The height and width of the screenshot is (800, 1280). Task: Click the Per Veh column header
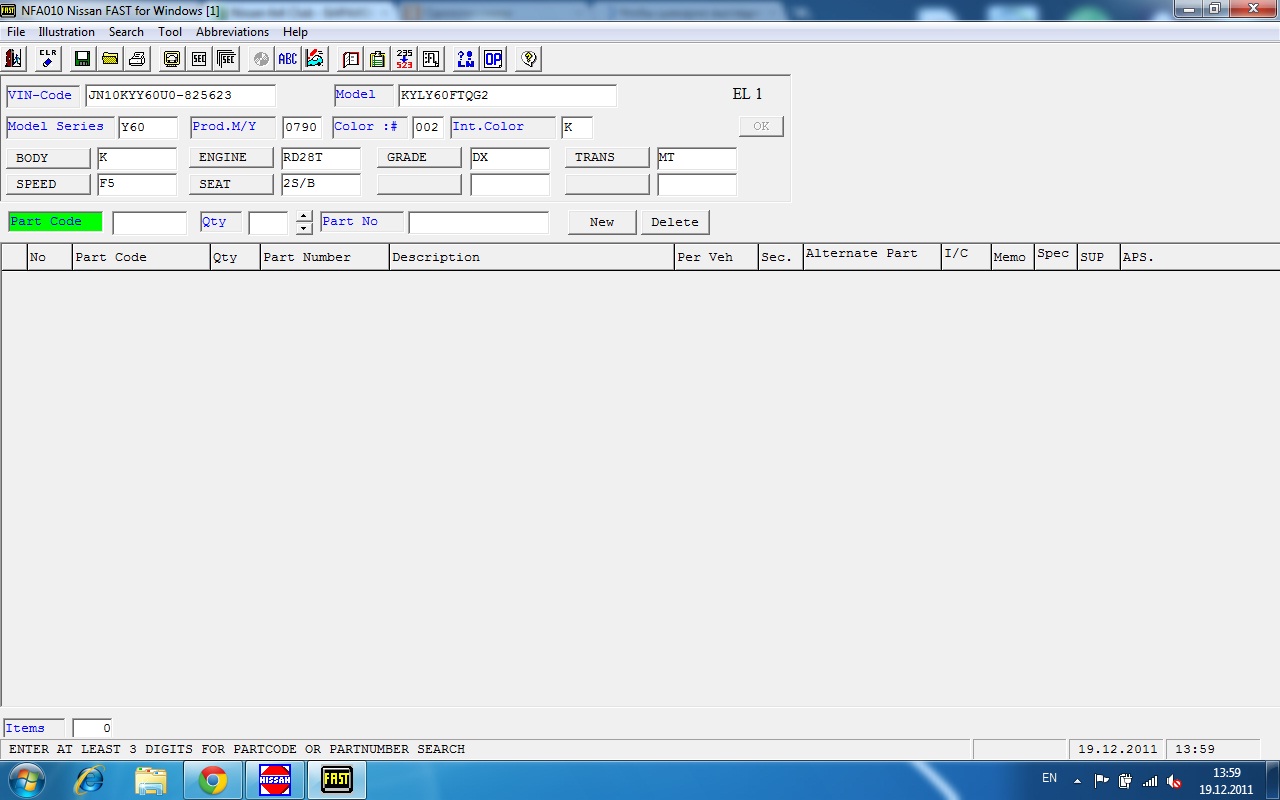click(x=717, y=257)
